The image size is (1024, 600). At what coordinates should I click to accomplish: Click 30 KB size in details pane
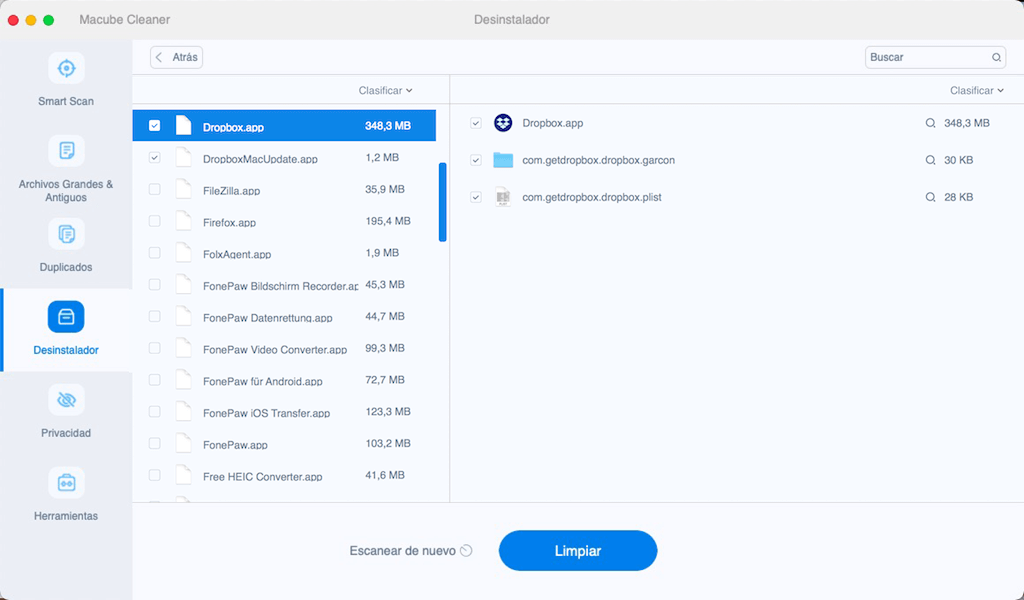pyautogui.click(x=959, y=160)
